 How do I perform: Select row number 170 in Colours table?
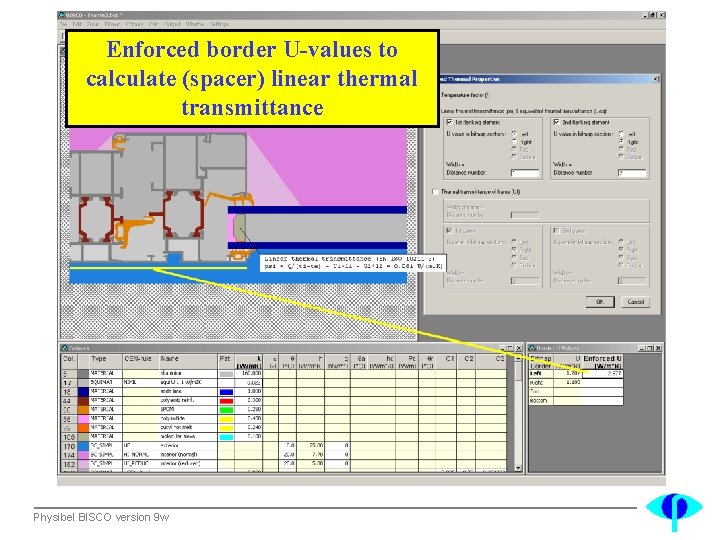[x=69, y=446]
